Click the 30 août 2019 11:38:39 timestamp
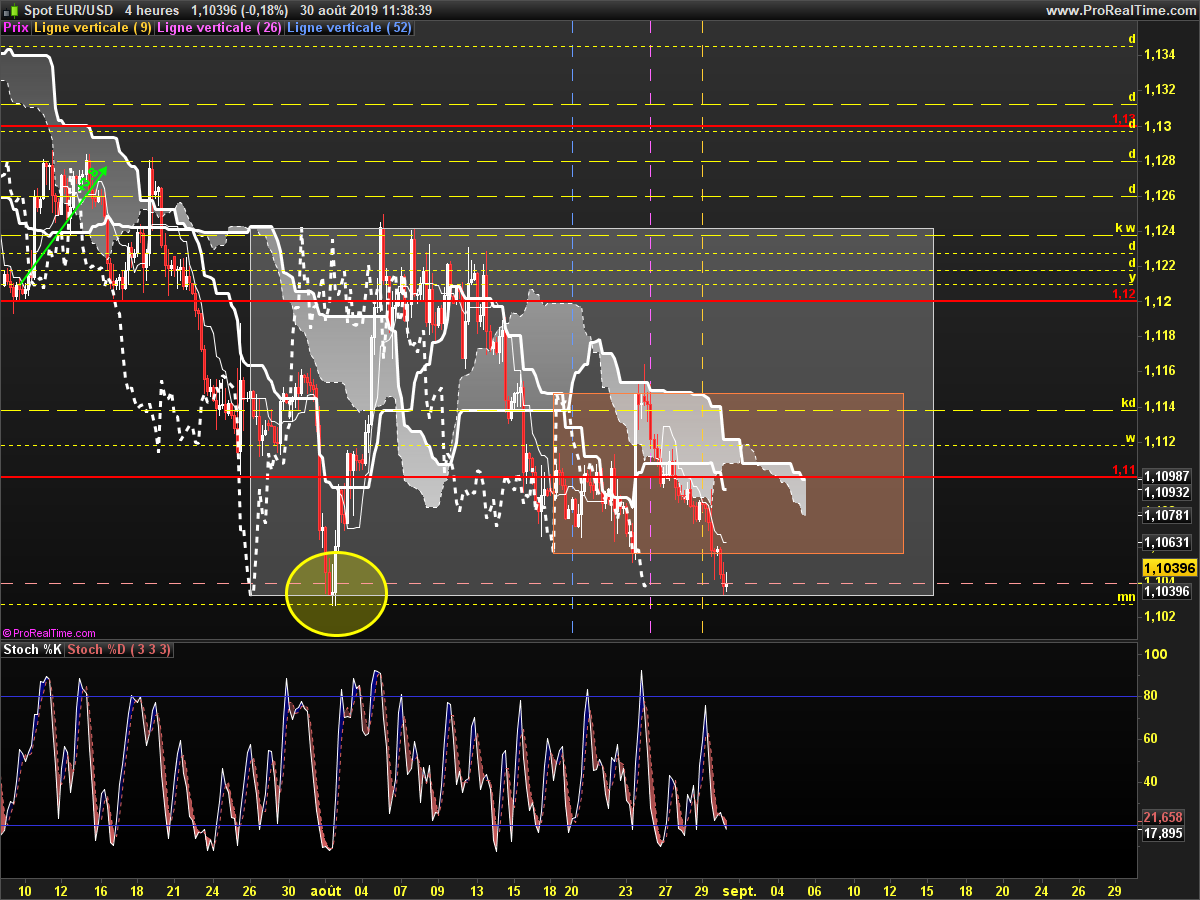1200x900 pixels. [366, 10]
